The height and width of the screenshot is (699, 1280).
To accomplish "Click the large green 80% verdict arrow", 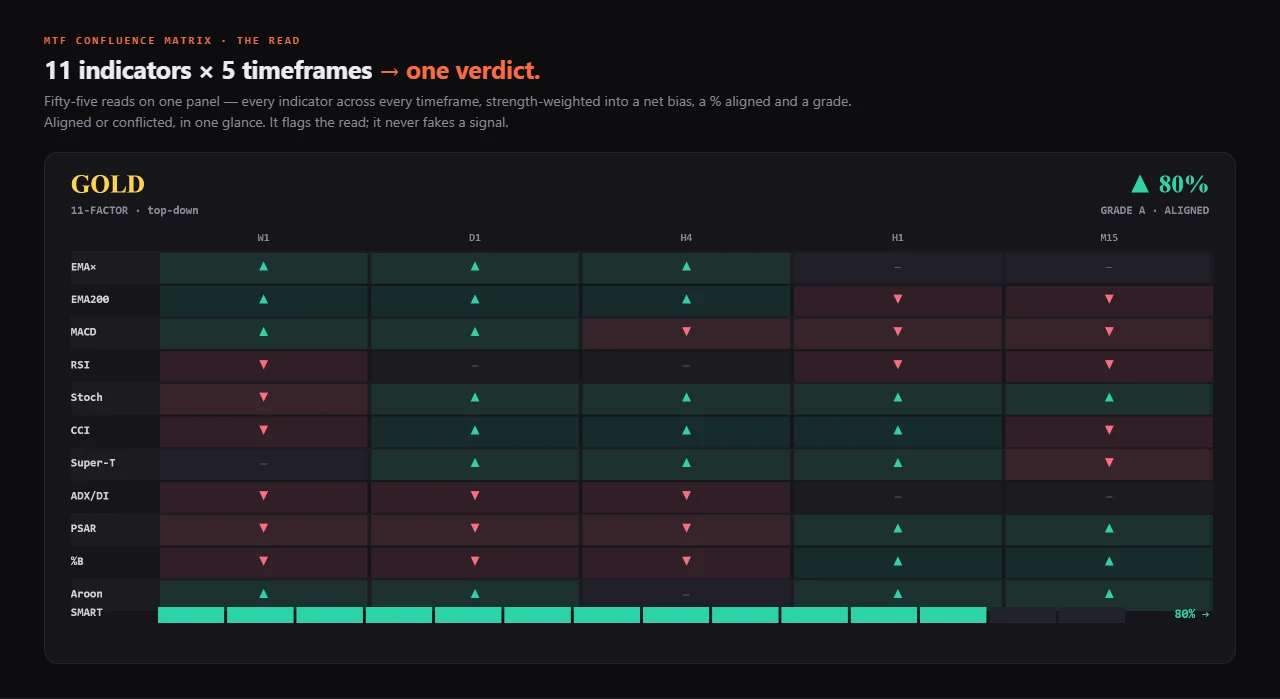I will point(1139,184).
